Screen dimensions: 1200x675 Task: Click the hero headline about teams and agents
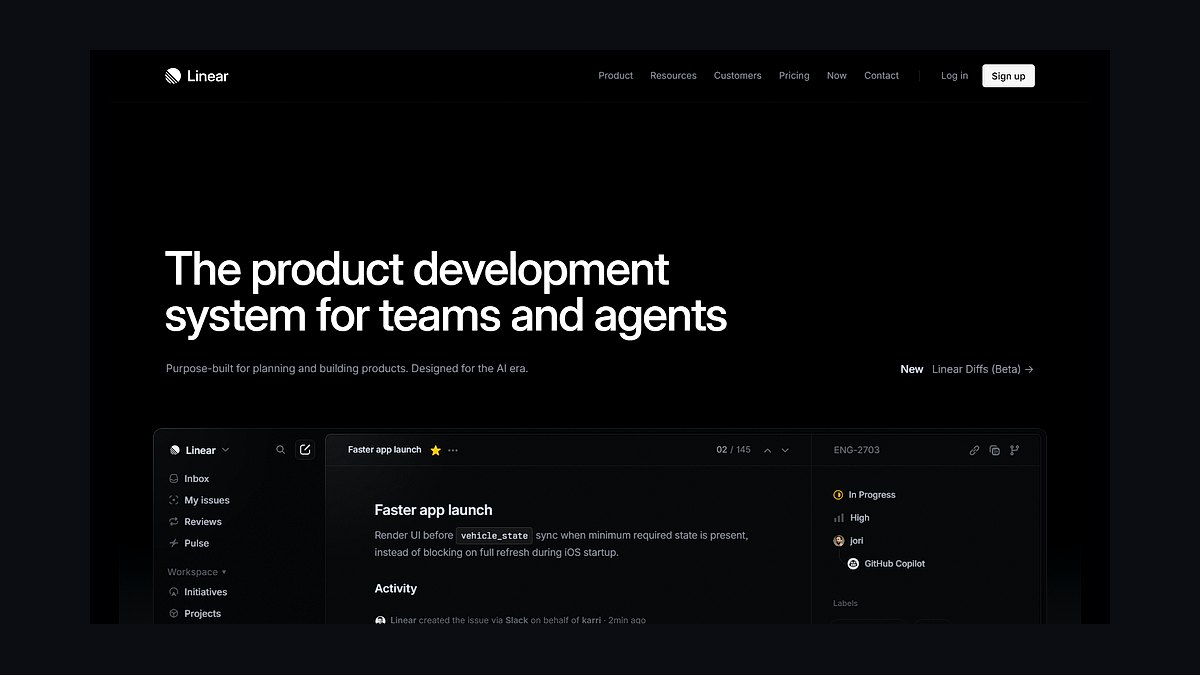(445, 292)
